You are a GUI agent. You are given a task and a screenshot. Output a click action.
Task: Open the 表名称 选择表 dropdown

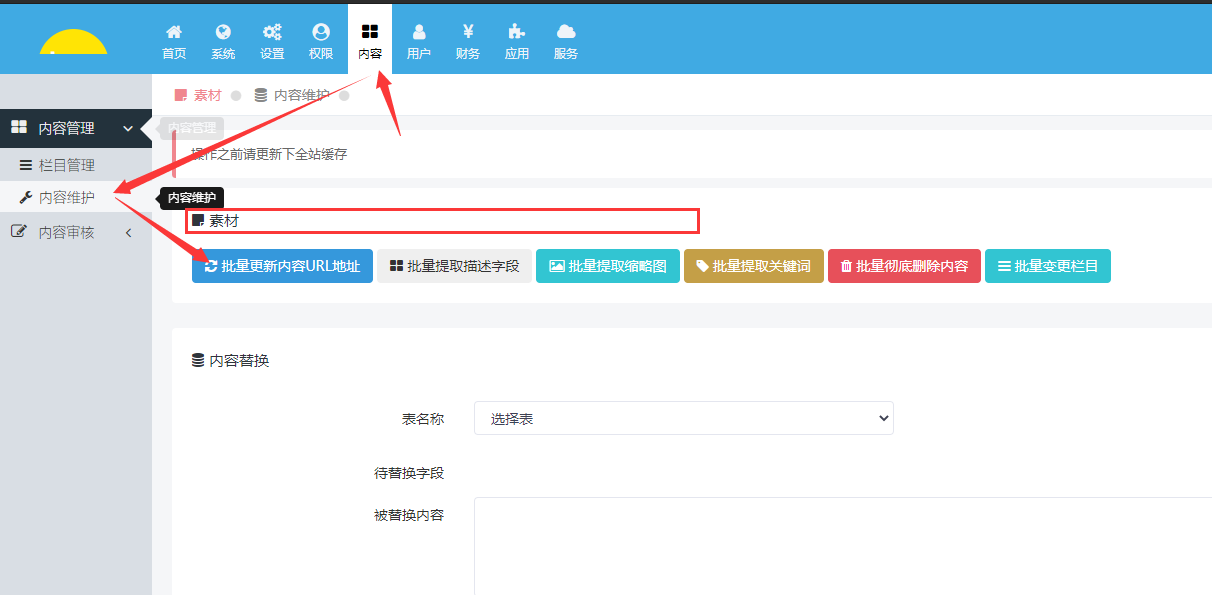pos(683,419)
